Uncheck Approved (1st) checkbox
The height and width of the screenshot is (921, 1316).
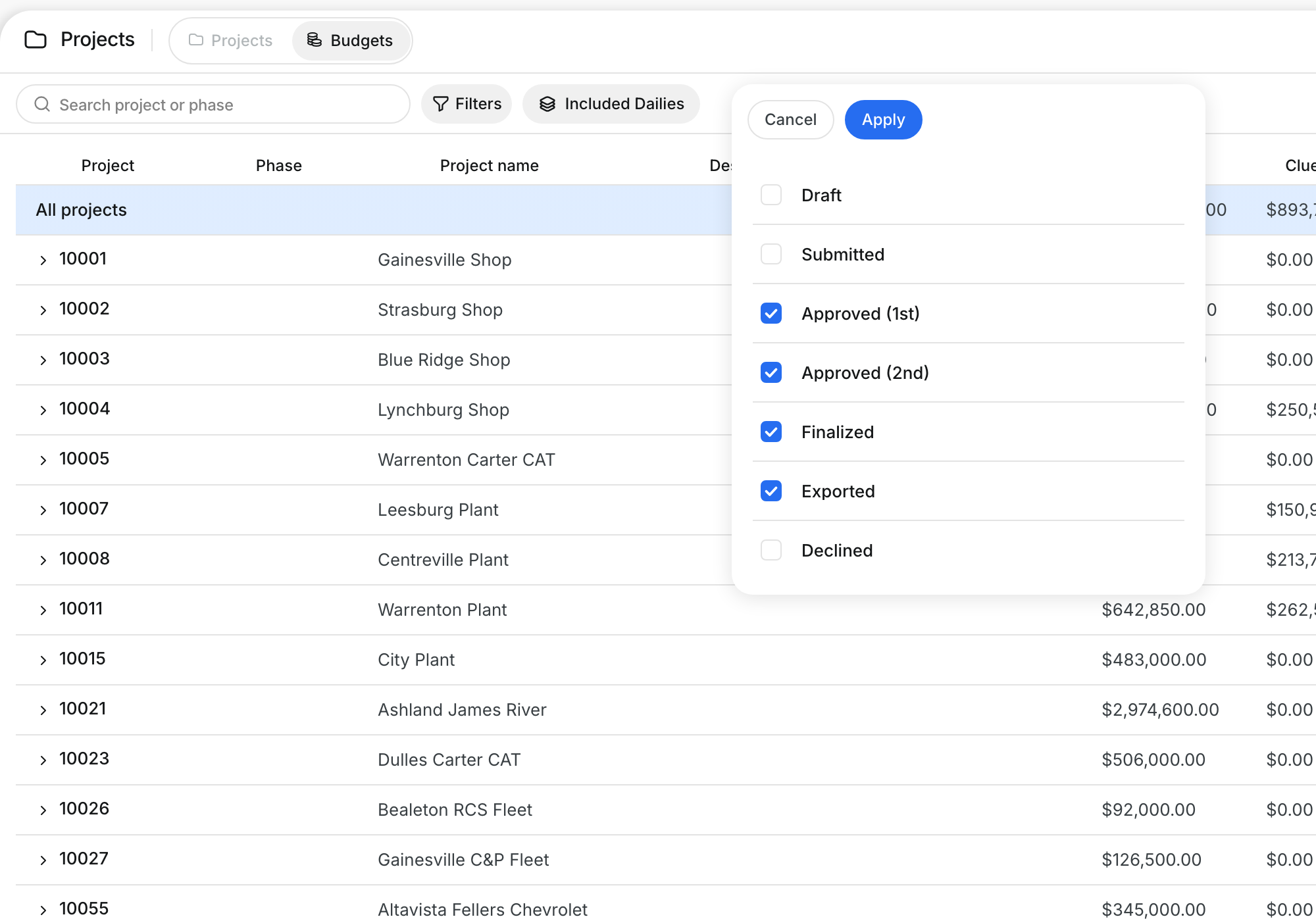click(x=771, y=314)
